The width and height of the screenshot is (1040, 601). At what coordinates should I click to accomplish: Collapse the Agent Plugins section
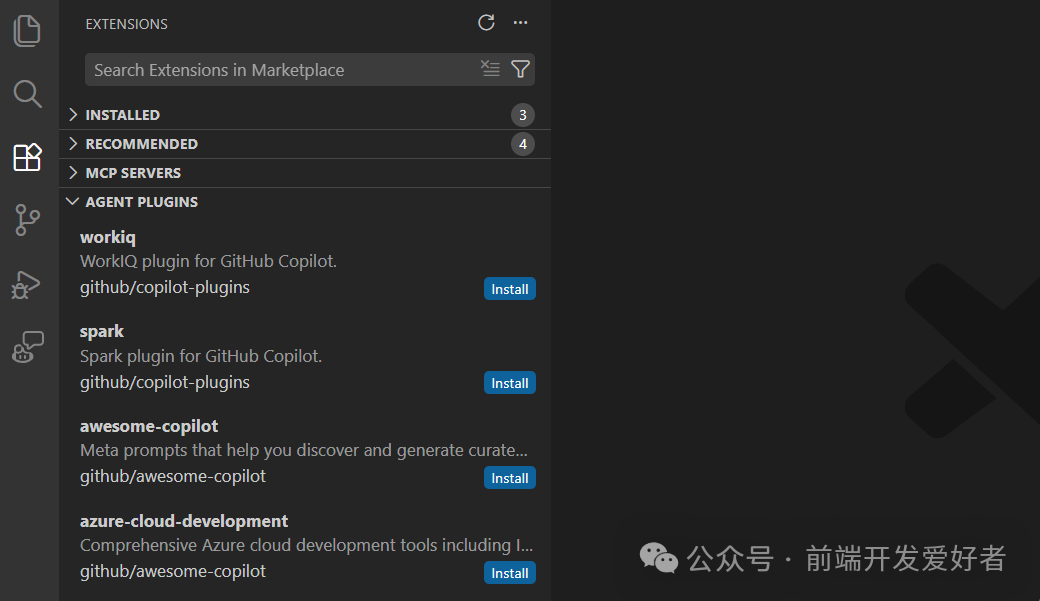pyautogui.click(x=141, y=202)
